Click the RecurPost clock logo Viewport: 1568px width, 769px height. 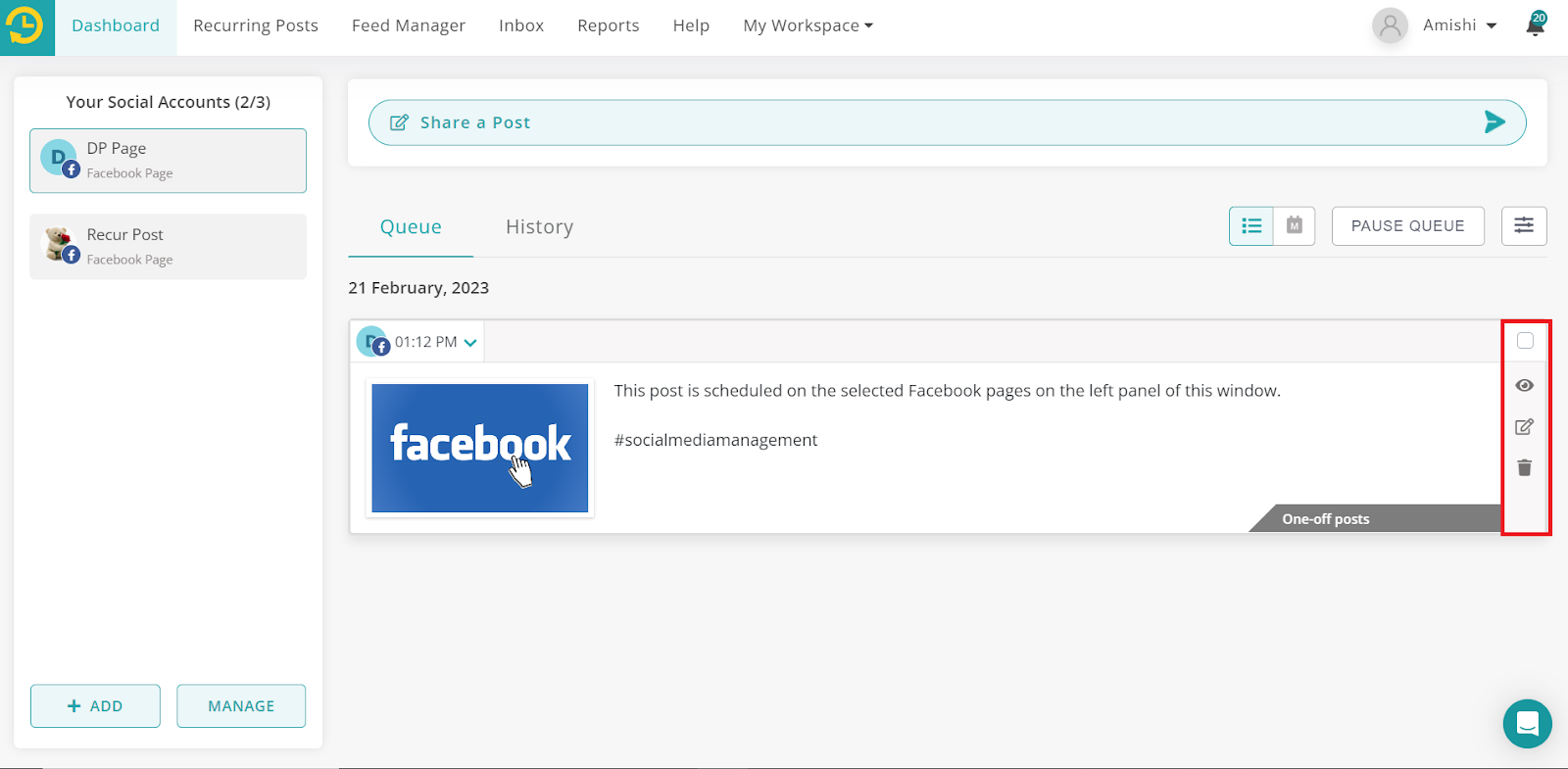tap(25, 26)
